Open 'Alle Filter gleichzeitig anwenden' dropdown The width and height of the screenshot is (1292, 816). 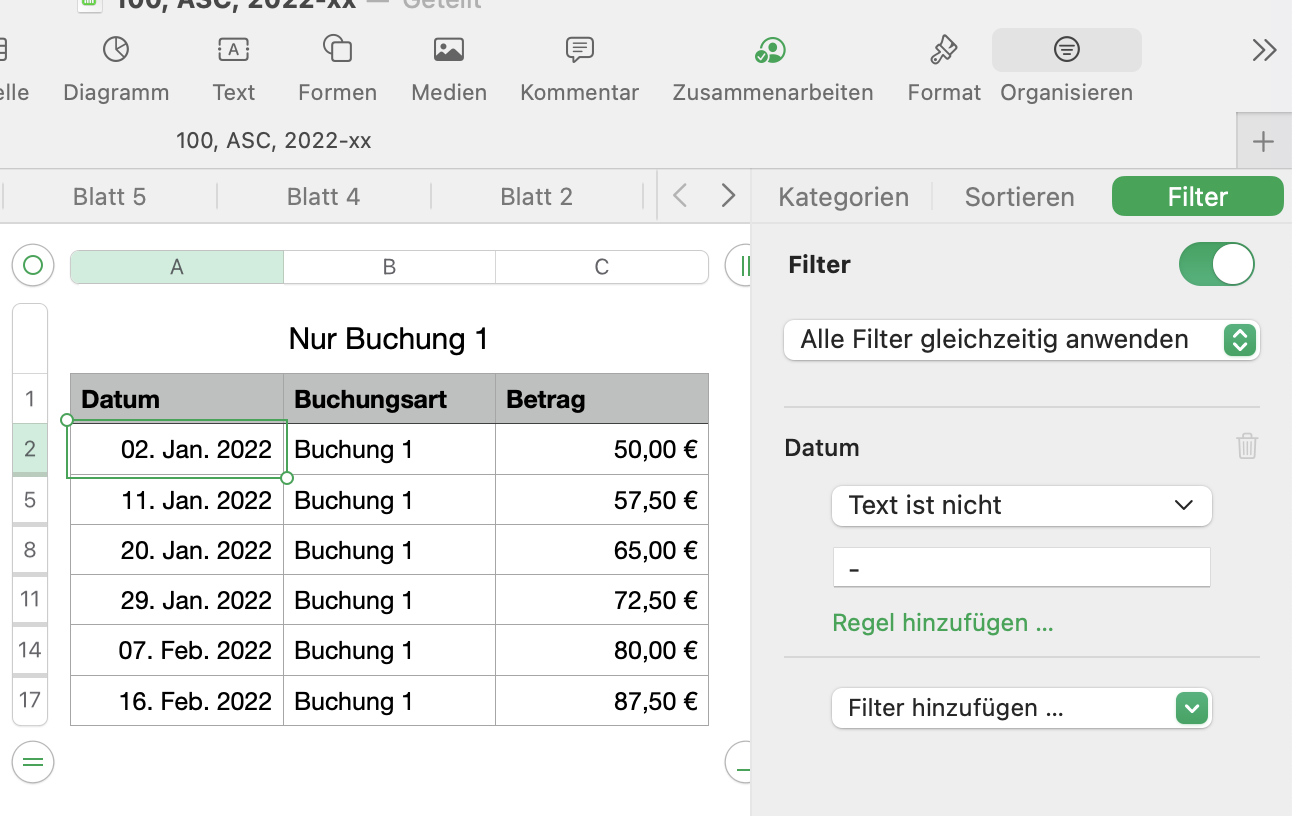point(1021,340)
